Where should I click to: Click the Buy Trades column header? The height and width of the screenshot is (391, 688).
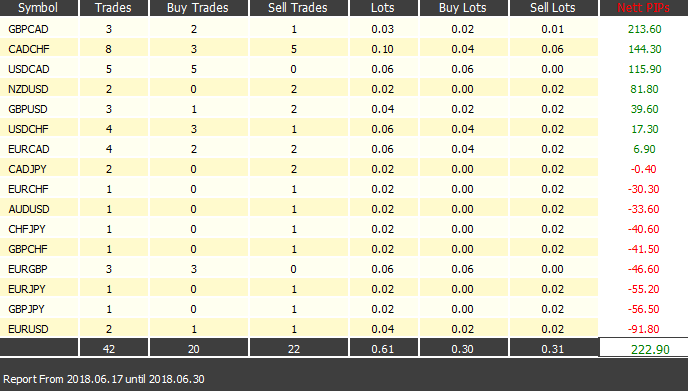click(198, 7)
